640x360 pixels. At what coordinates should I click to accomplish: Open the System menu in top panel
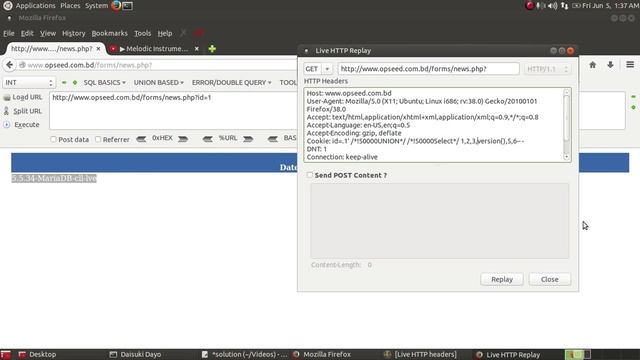pyautogui.click(x=96, y=6)
